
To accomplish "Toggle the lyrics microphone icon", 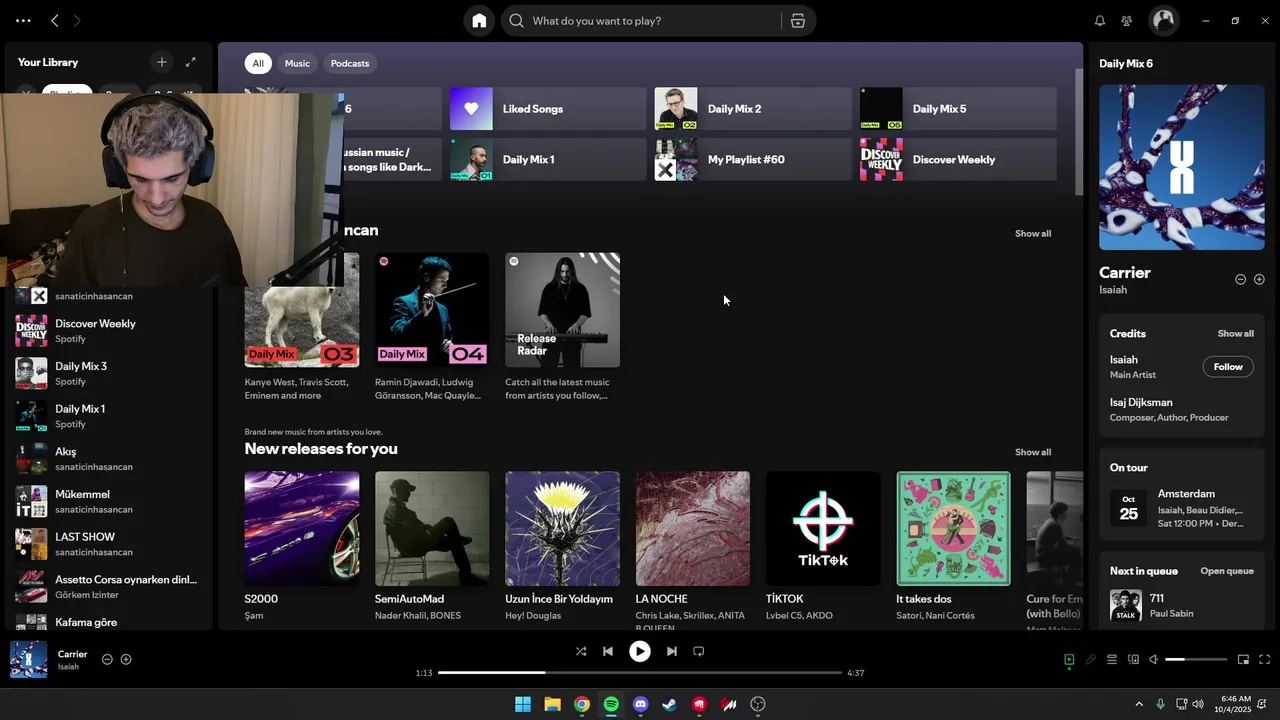I will (x=1091, y=659).
